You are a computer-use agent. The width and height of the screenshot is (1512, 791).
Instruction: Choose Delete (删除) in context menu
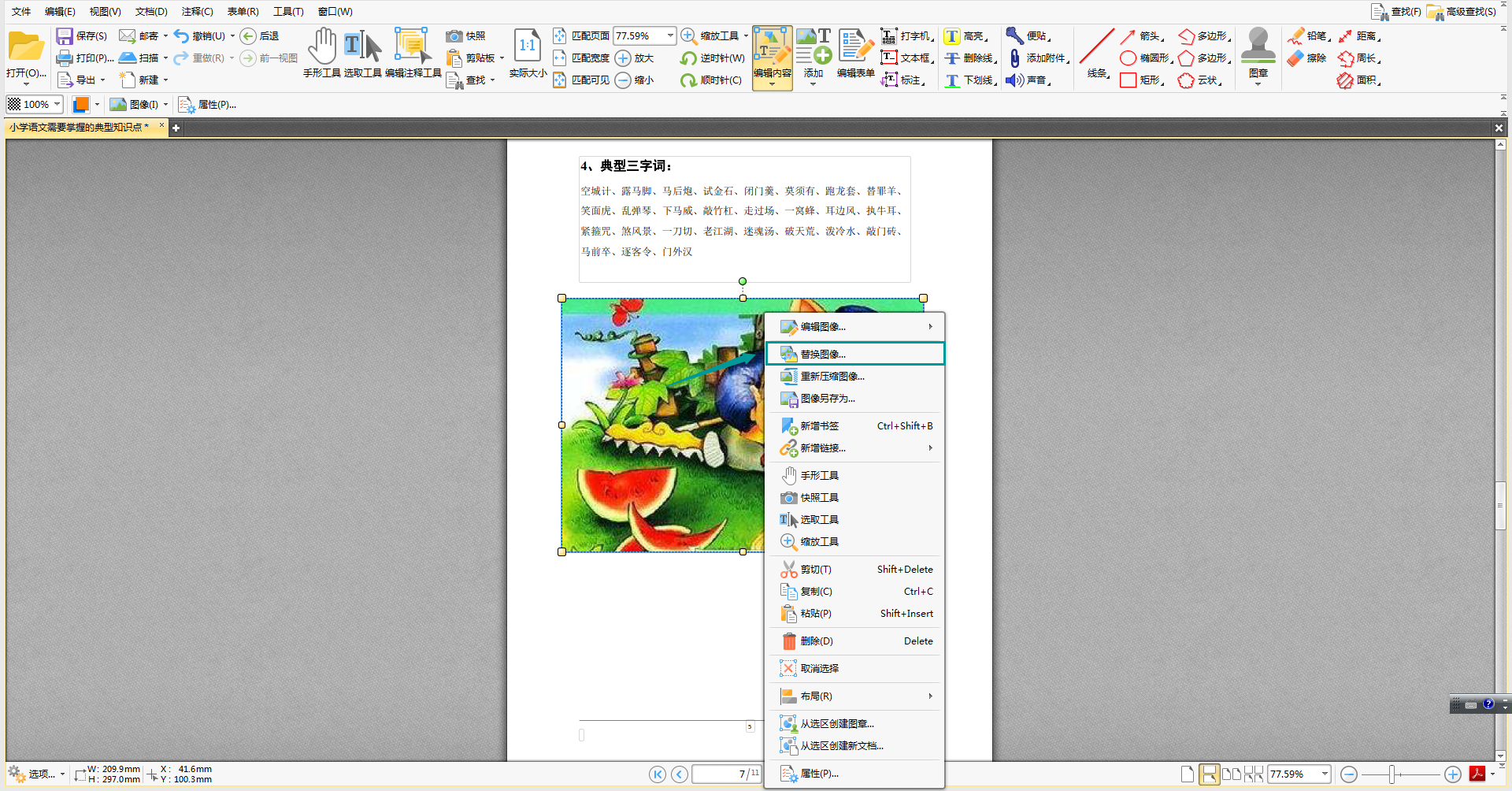click(x=855, y=641)
